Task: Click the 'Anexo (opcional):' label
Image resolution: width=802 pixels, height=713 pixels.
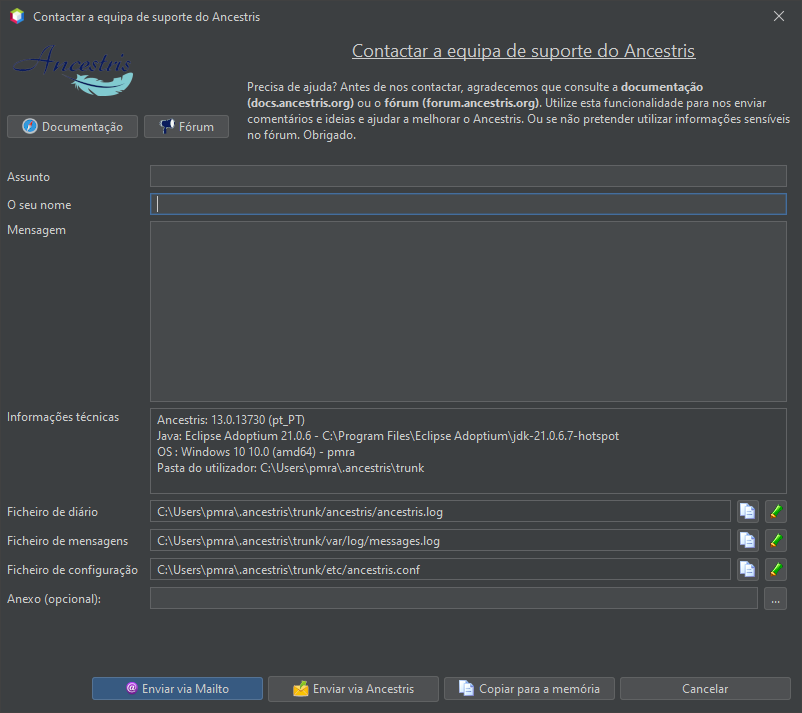Action: click(x=54, y=599)
